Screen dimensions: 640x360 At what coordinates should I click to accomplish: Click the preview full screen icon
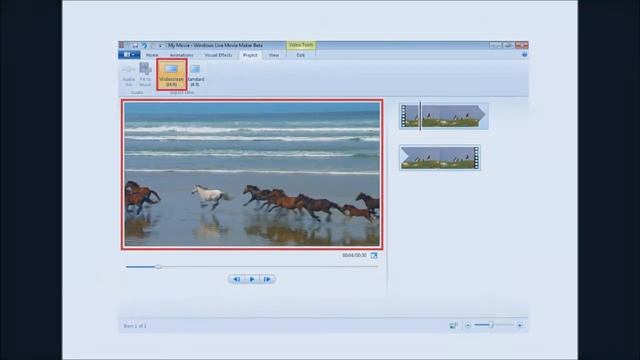374,256
